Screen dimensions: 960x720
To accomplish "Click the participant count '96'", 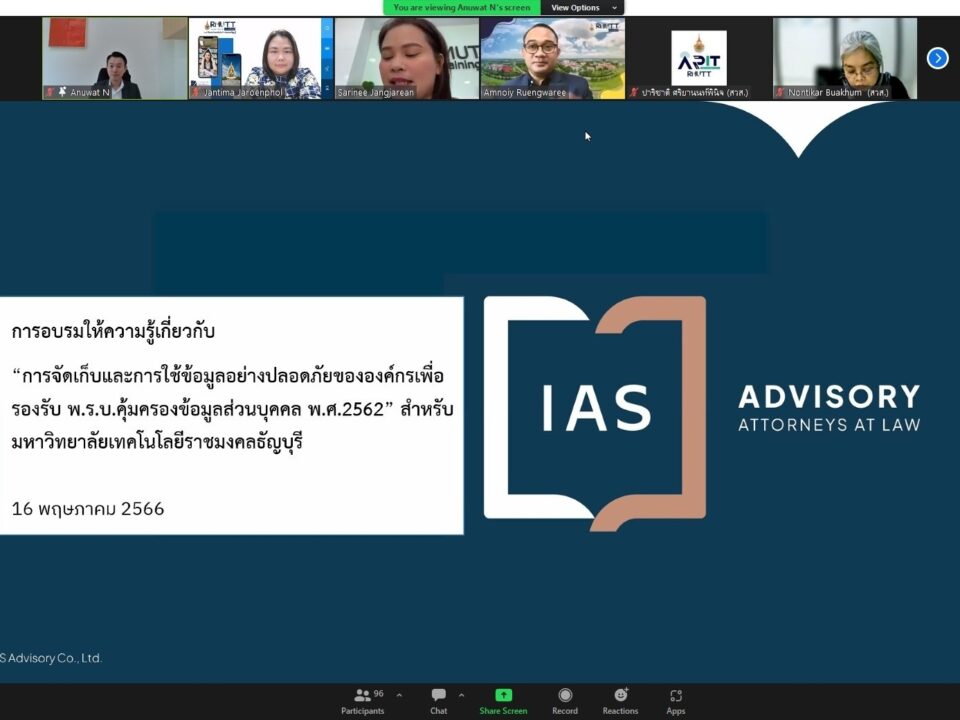I will (378, 693).
